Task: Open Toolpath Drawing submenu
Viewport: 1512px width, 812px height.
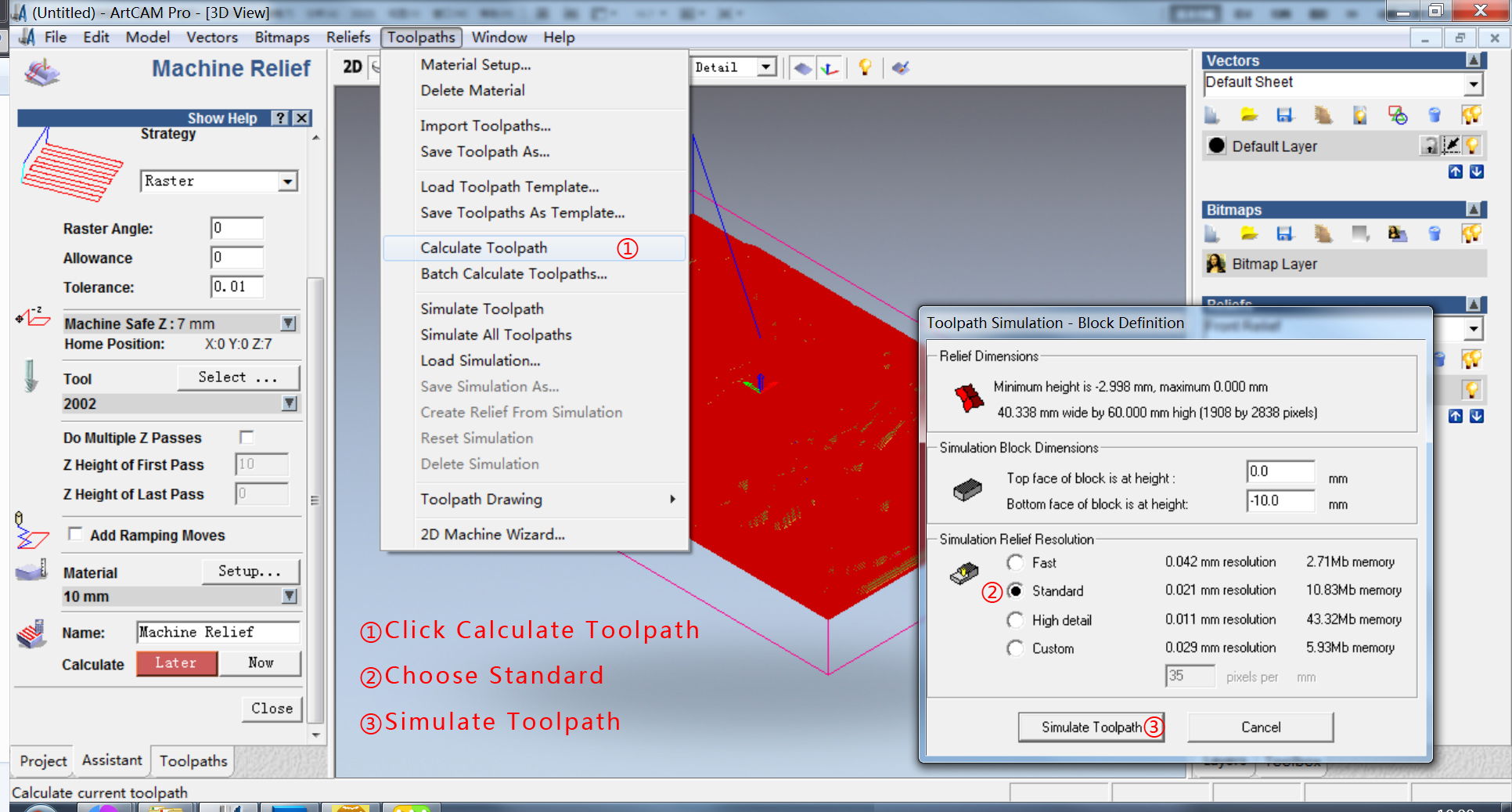Action: tap(535, 499)
